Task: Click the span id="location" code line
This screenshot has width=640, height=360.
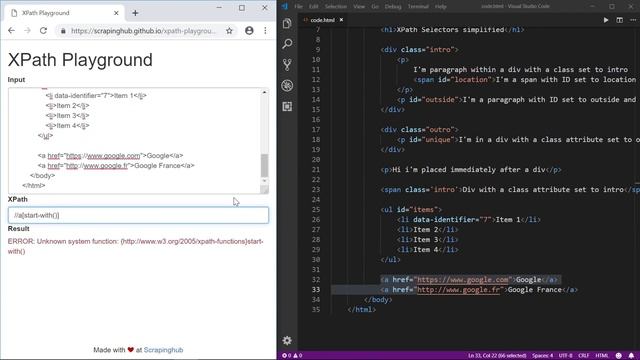Action: coord(524,80)
